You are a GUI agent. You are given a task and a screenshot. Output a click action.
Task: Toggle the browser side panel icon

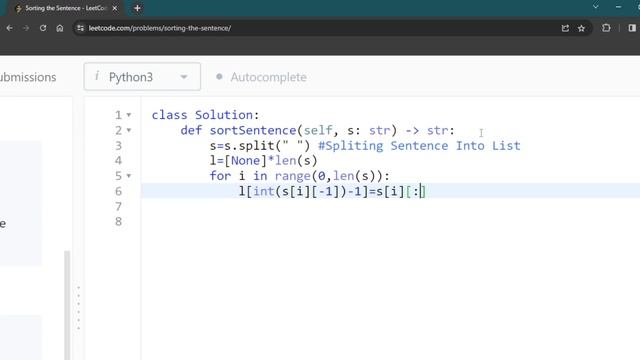pos(632,28)
